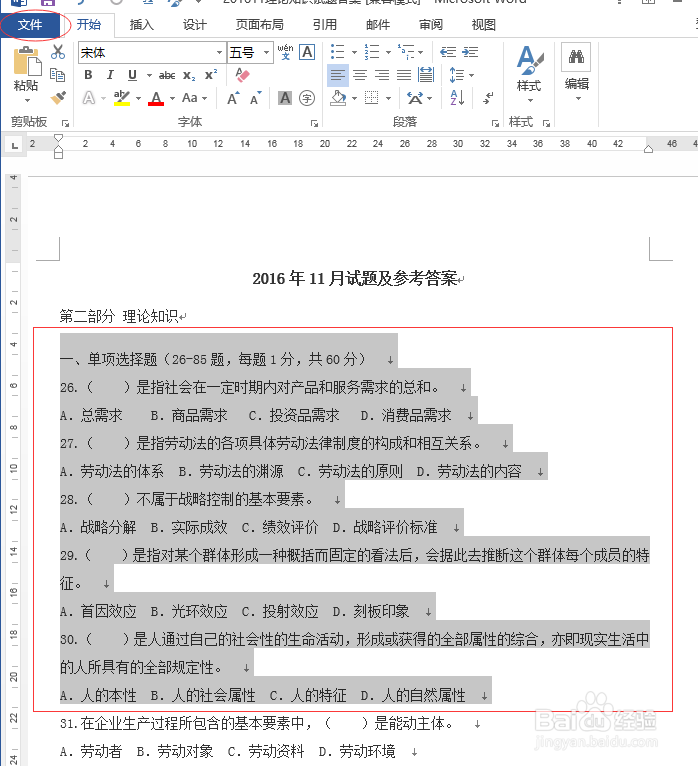Apply distributed alignment
The height and width of the screenshot is (766, 698).
426,75
